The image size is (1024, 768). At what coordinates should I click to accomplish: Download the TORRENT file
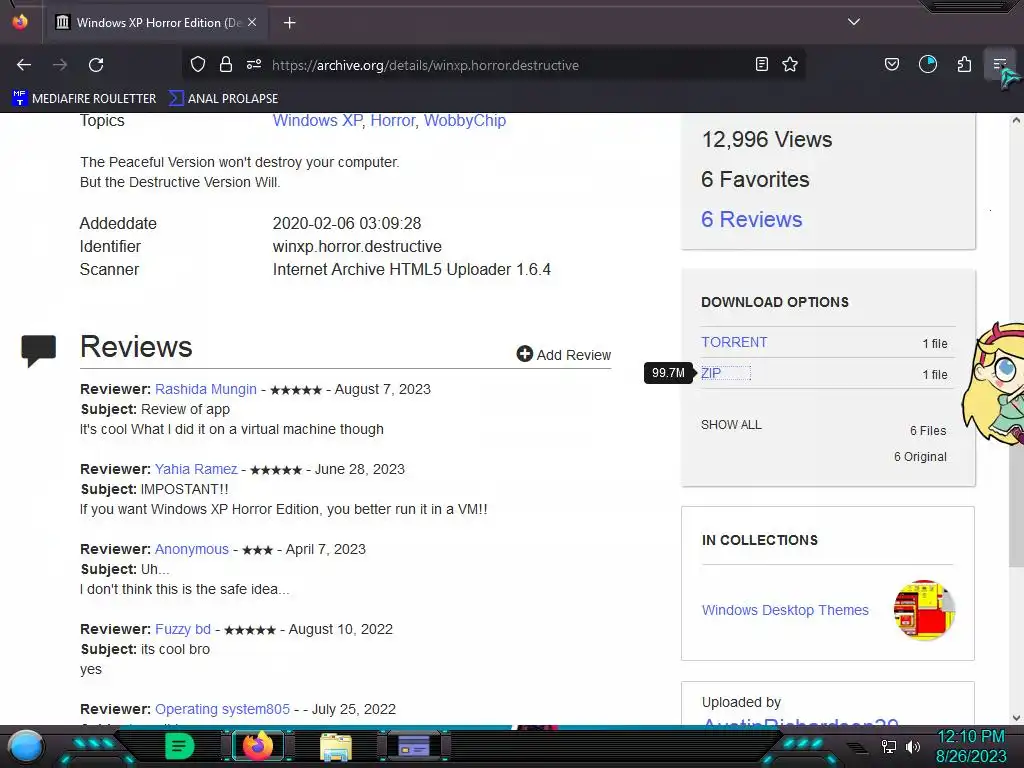[734, 342]
